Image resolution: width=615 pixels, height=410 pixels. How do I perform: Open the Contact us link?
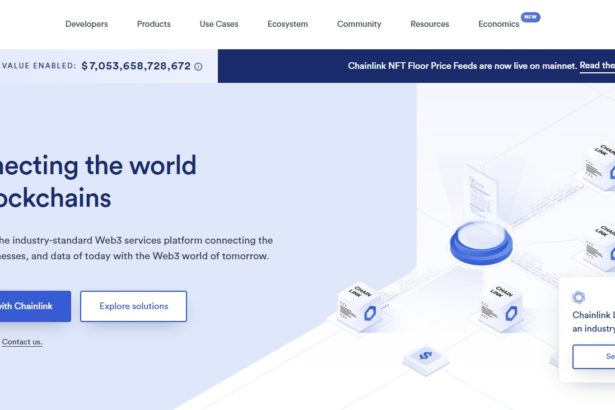22,342
